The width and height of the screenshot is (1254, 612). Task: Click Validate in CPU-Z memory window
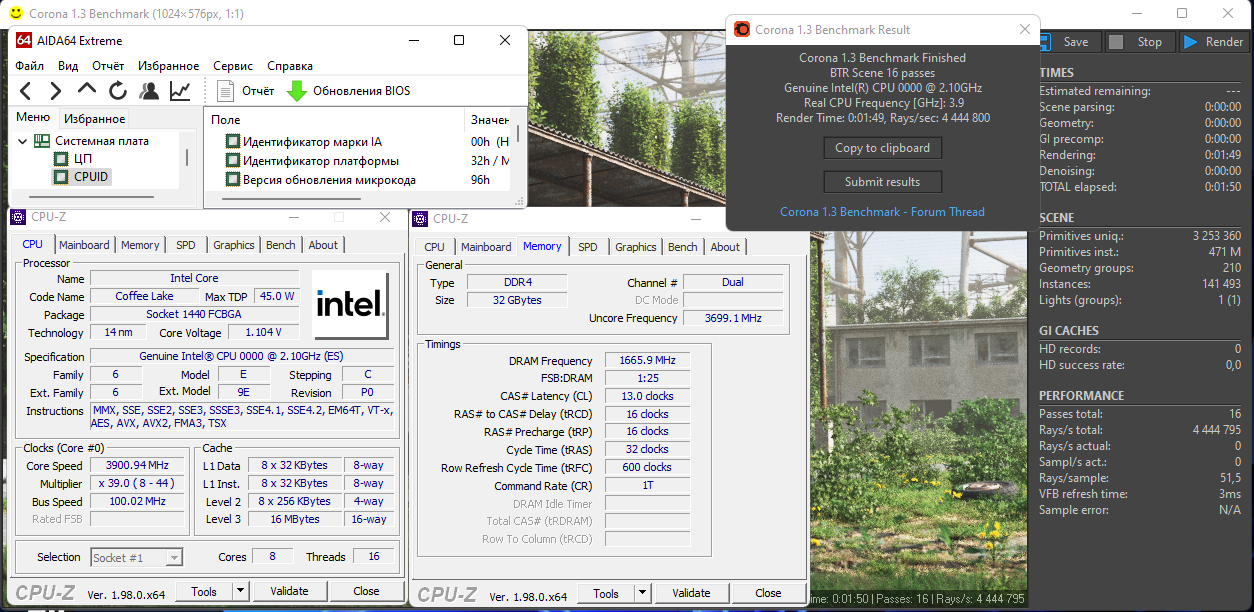[x=691, y=593]
